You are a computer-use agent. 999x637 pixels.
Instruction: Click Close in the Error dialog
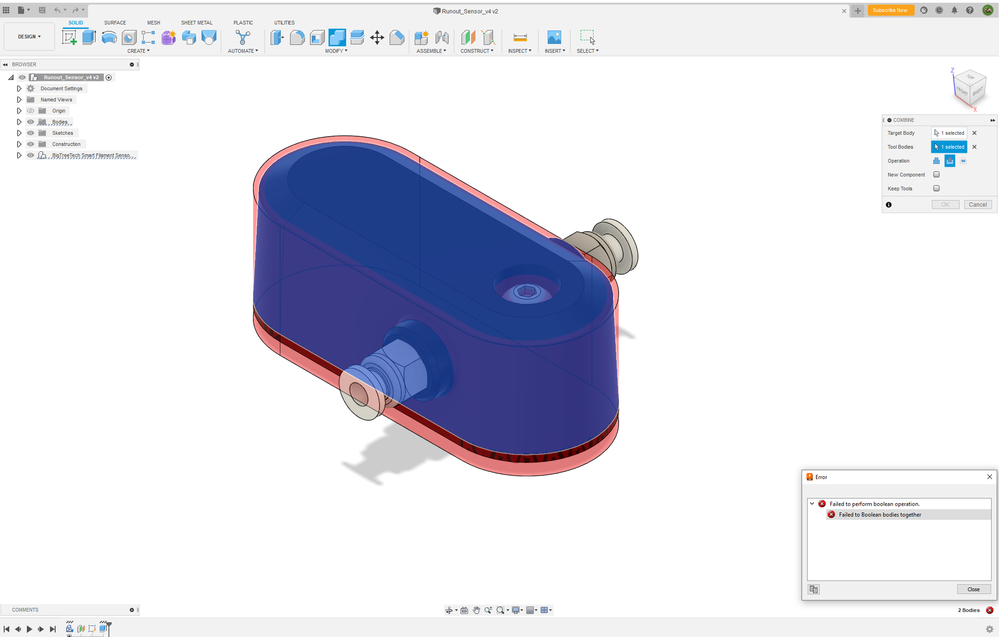(974, 589)
